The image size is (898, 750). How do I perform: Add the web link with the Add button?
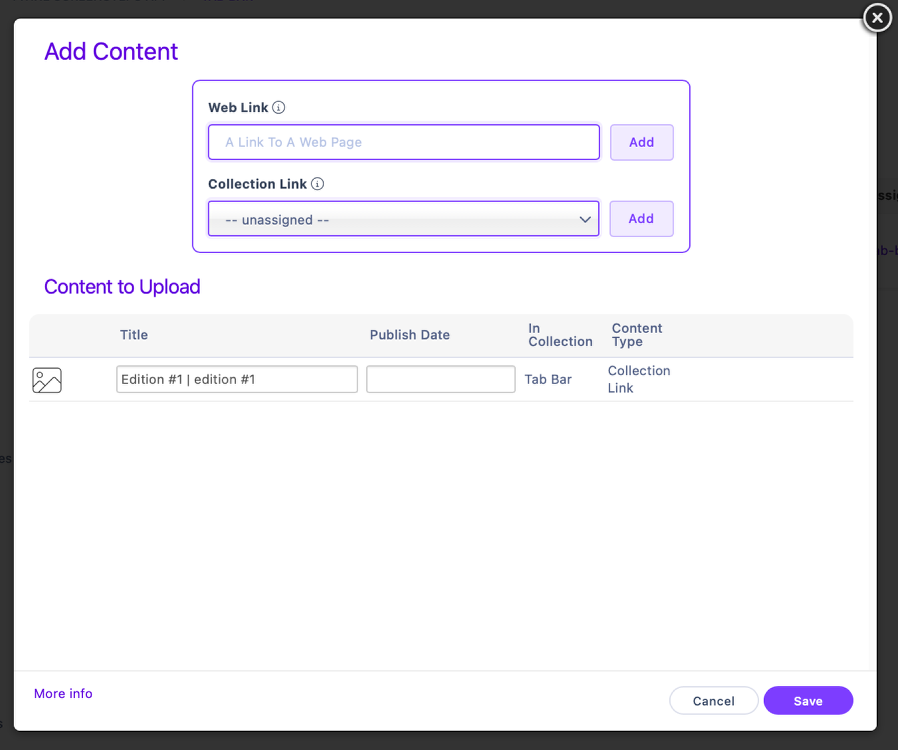pos(641,142)
